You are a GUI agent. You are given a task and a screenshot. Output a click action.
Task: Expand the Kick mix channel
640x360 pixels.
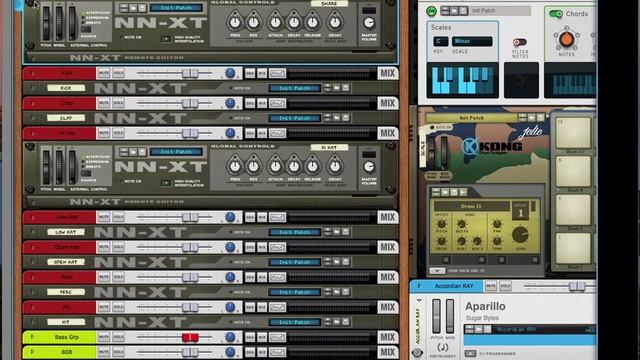coord(33,73)
